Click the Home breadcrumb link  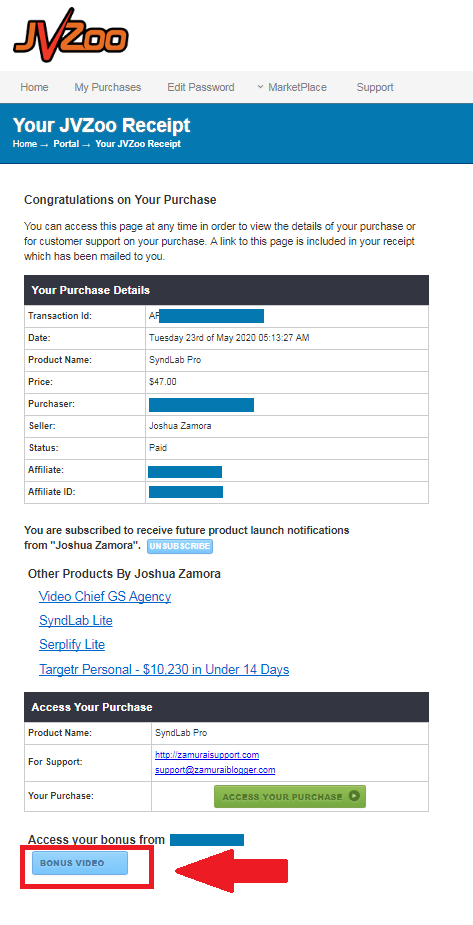[x=25, y=143]
